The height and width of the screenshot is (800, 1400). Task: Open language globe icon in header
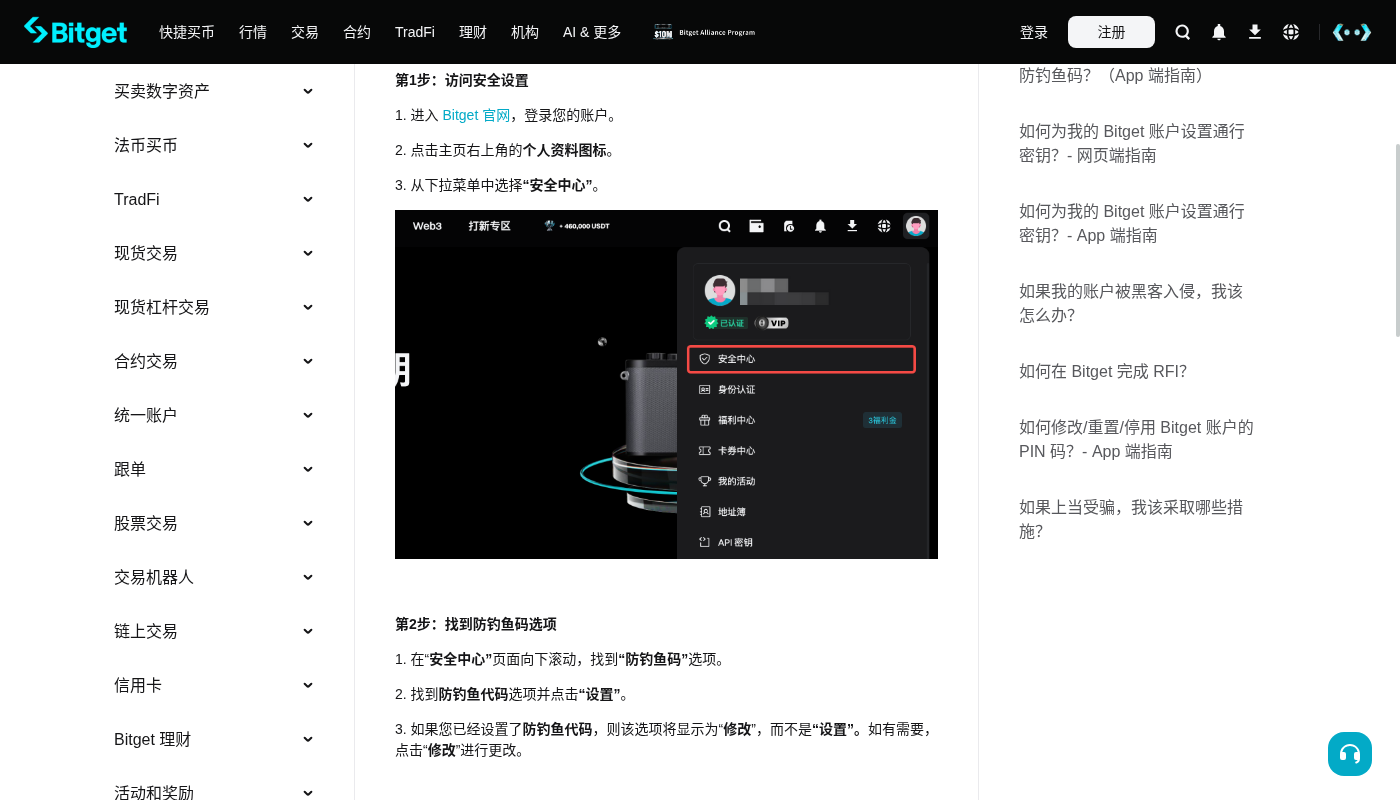click(x=1291, y=32)
